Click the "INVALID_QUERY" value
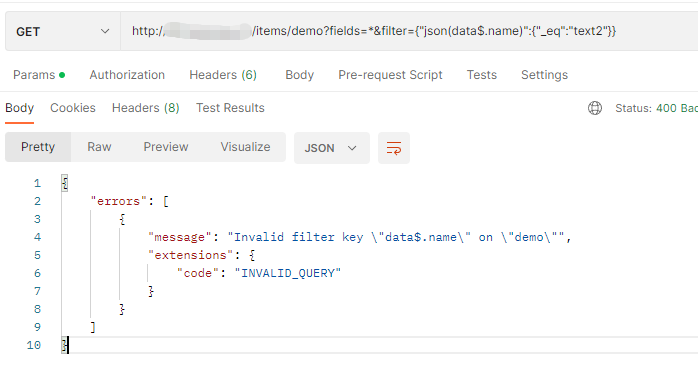698x374 pixels. pos(288,273)
